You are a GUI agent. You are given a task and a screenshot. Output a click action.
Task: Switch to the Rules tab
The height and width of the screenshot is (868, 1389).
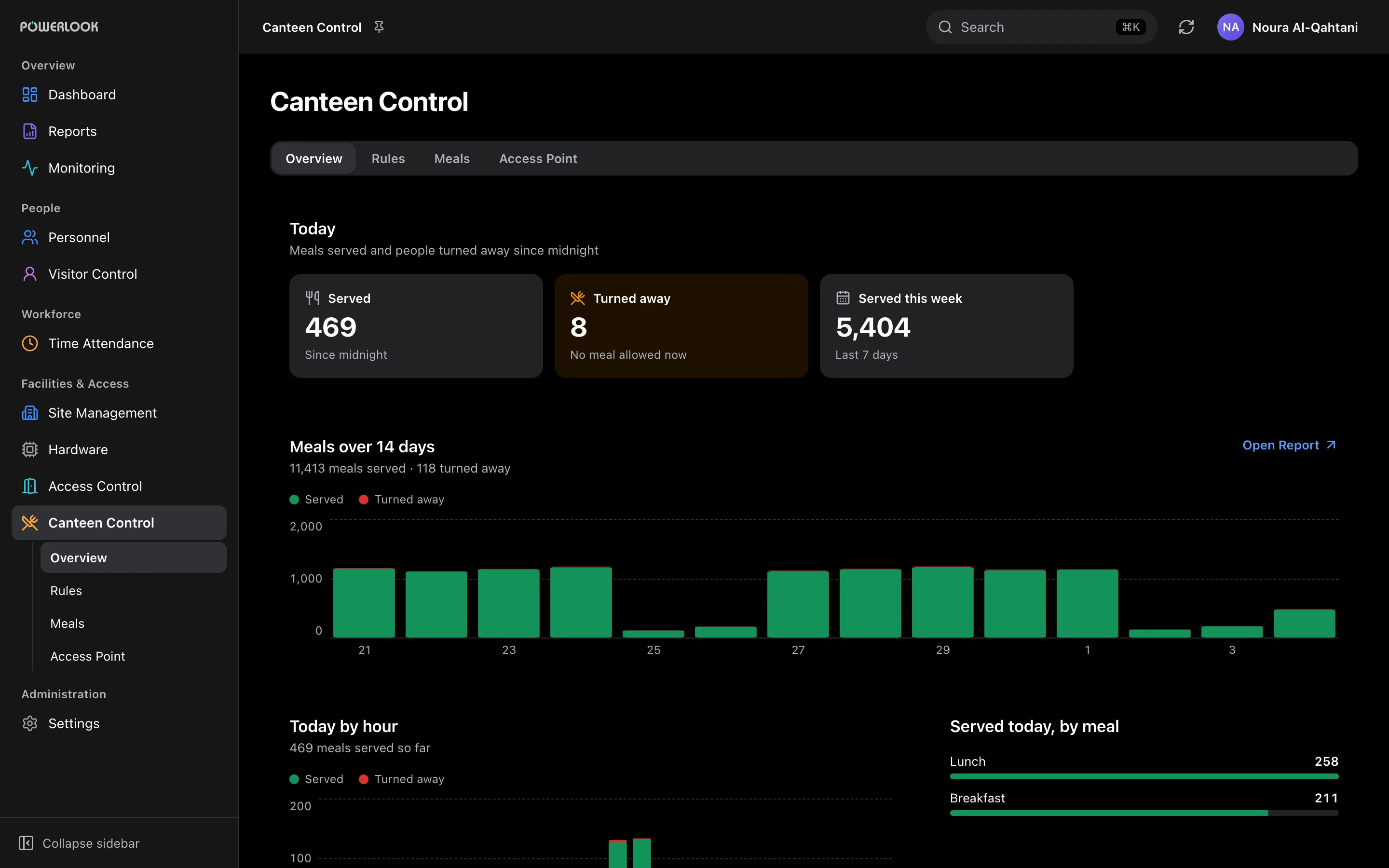388,159
